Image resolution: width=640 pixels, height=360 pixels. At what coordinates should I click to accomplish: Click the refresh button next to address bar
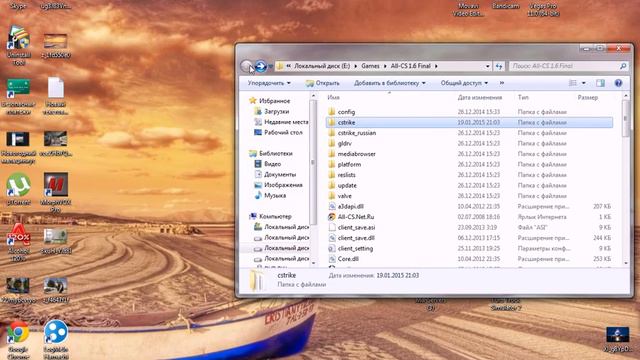pyautogui.click(x=499, y=66)
